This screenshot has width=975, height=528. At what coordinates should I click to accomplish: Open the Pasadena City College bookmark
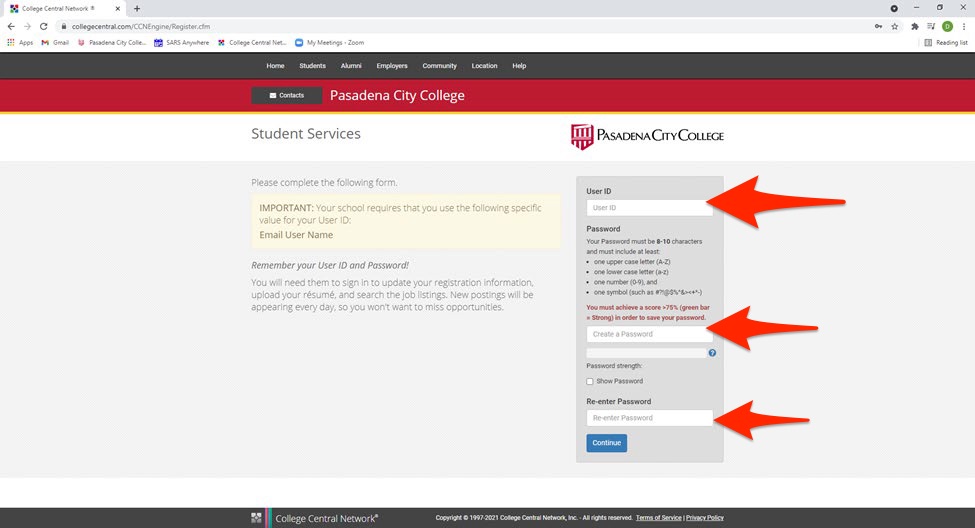[x=112, y=42]
